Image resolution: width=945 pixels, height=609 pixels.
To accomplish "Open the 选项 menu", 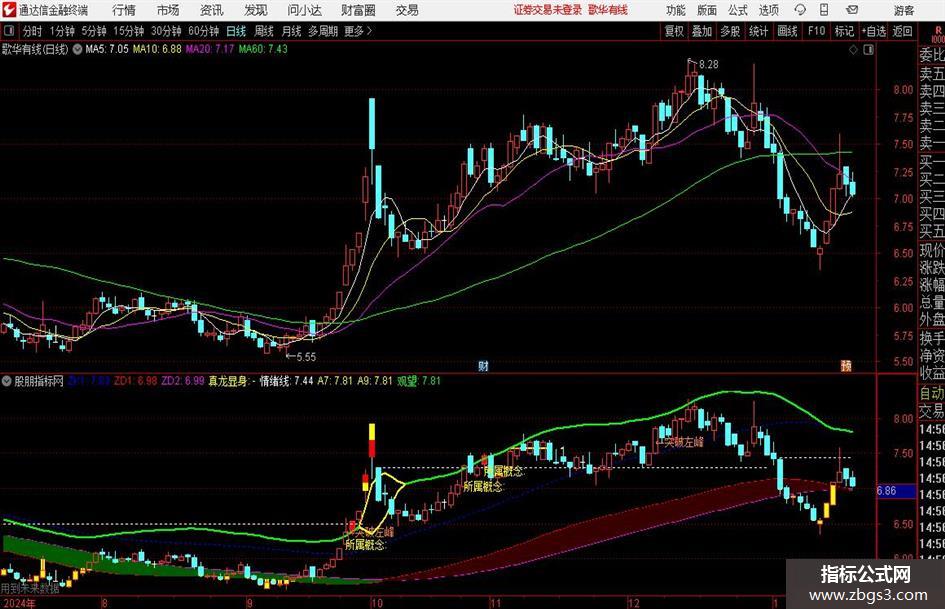I will 768,10.
